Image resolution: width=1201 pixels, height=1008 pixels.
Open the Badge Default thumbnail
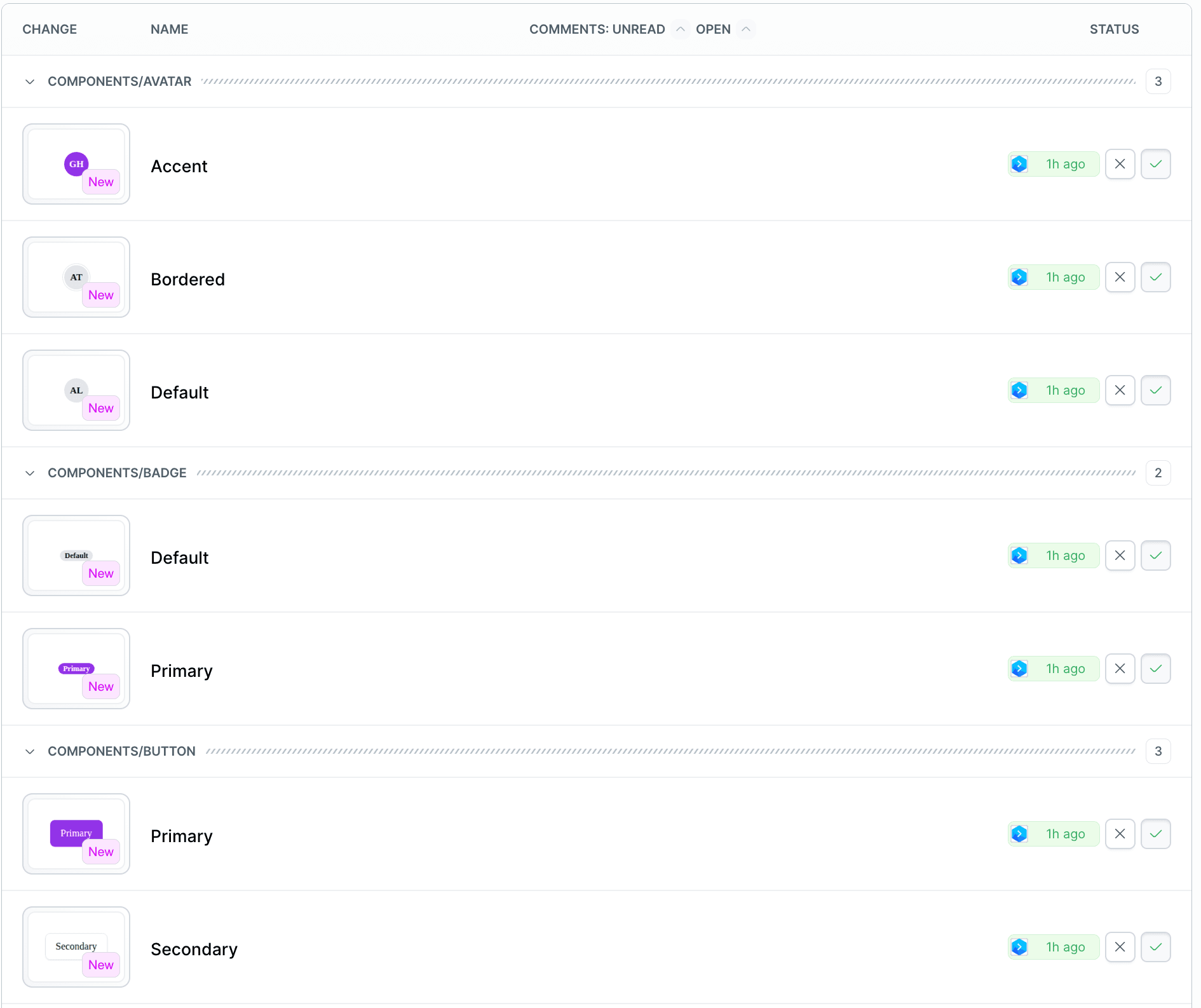pos(76,555)
